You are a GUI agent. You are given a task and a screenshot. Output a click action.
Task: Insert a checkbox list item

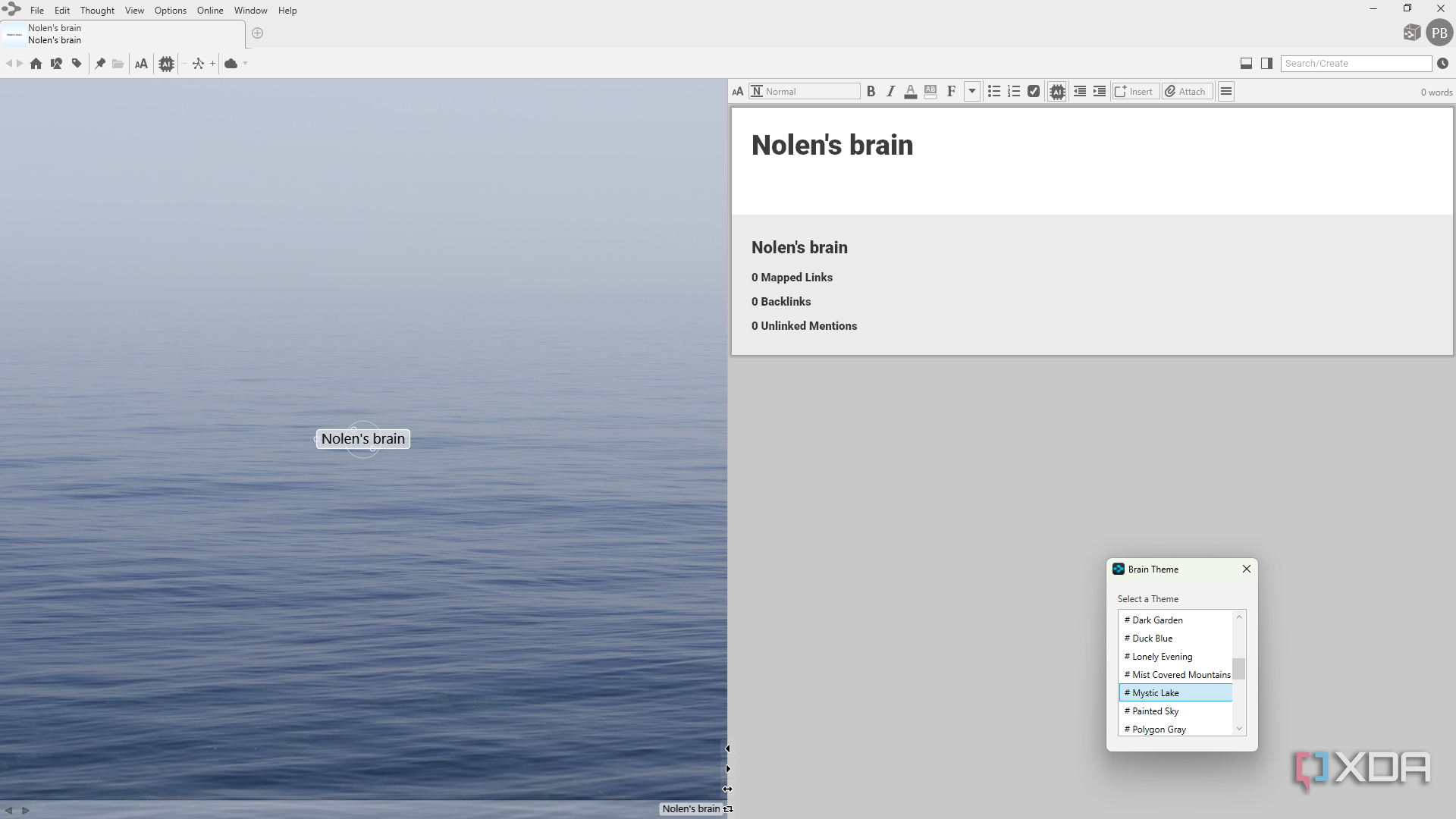pos(1034,92)
